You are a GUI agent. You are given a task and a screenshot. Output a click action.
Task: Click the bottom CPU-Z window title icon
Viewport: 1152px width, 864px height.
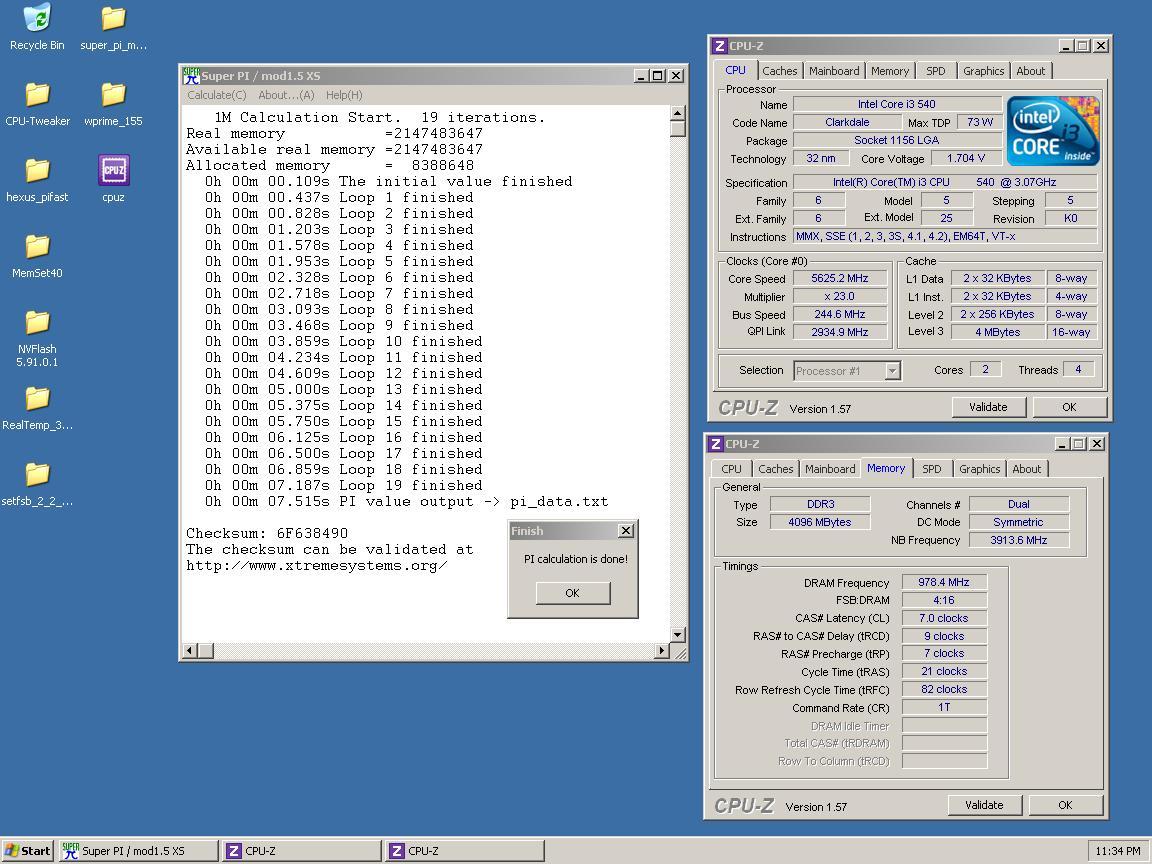click(716, 444)
